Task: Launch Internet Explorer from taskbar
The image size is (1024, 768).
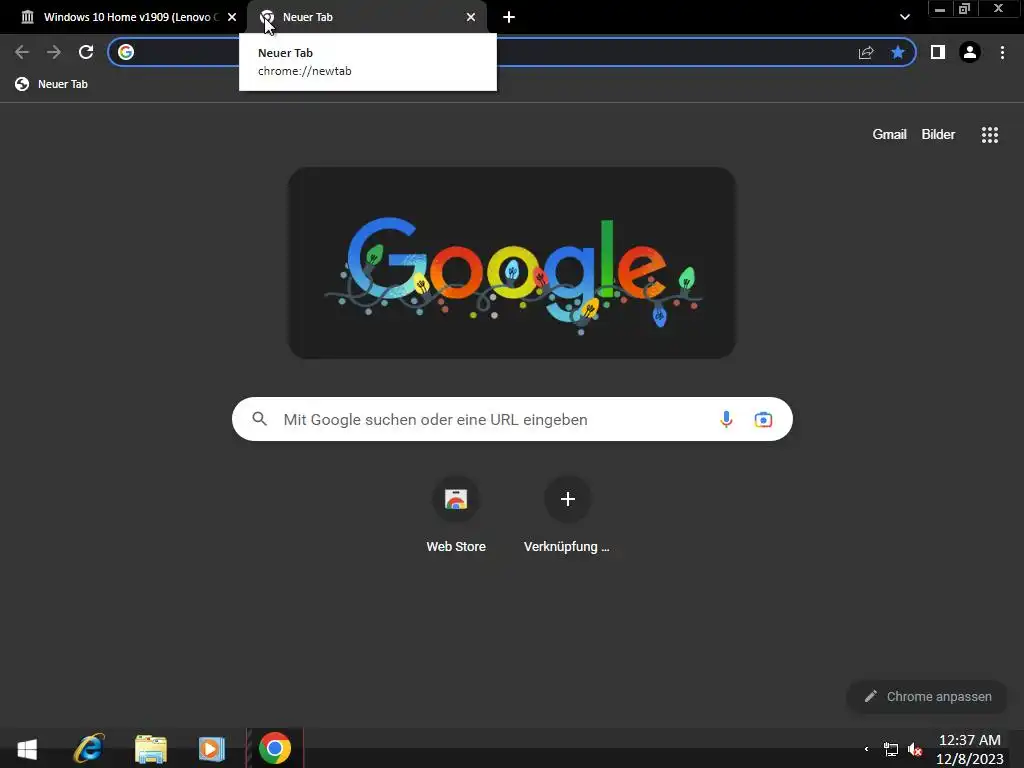Action: pyautogui.click(x=89, y=748)
